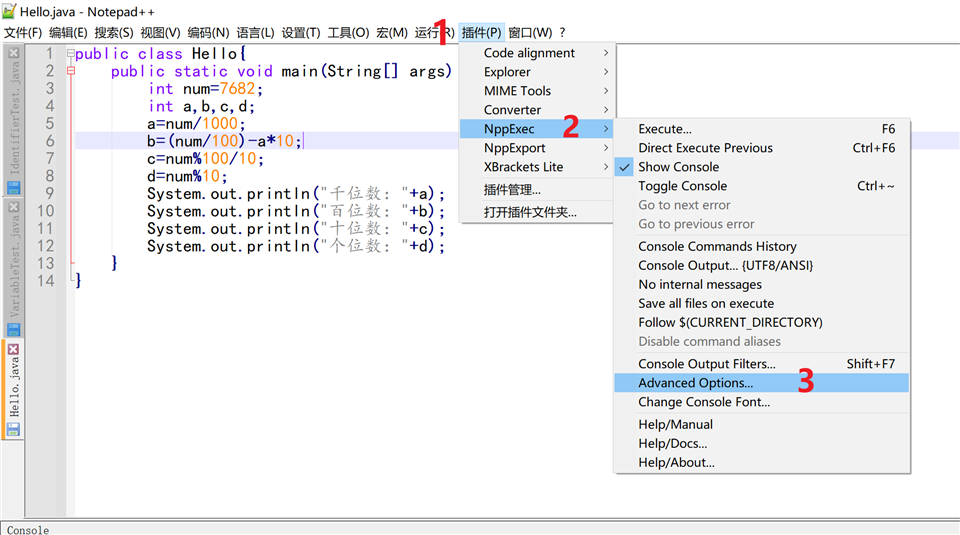This screenshot has width=960, height=535.
Task: Open 插件管理... plugin manager
Action: (537, 190)
